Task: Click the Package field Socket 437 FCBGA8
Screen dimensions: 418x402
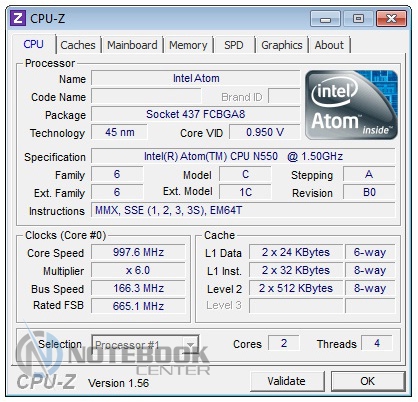Action: click(196, 114)
